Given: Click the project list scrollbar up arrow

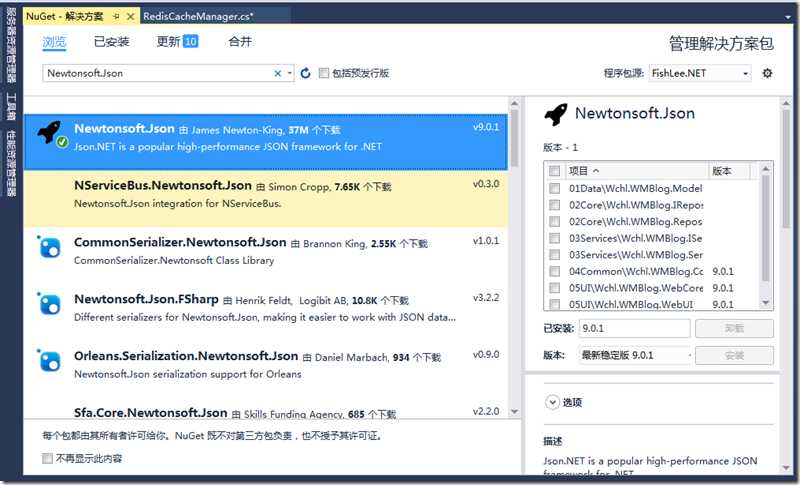Looking at the screenshot, I should pos(765,169).
